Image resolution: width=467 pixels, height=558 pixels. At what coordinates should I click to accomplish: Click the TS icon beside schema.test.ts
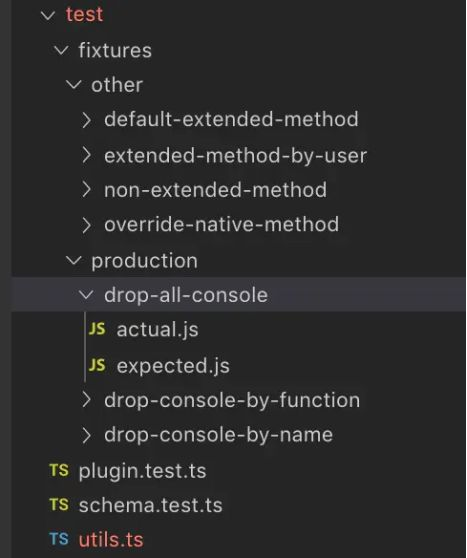pyautogui.click(x=59, y=505)
